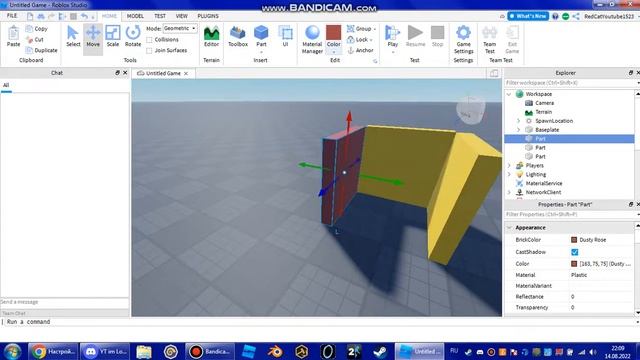
Task: Expand the NetworkClient node
Action: pos(509,192)
